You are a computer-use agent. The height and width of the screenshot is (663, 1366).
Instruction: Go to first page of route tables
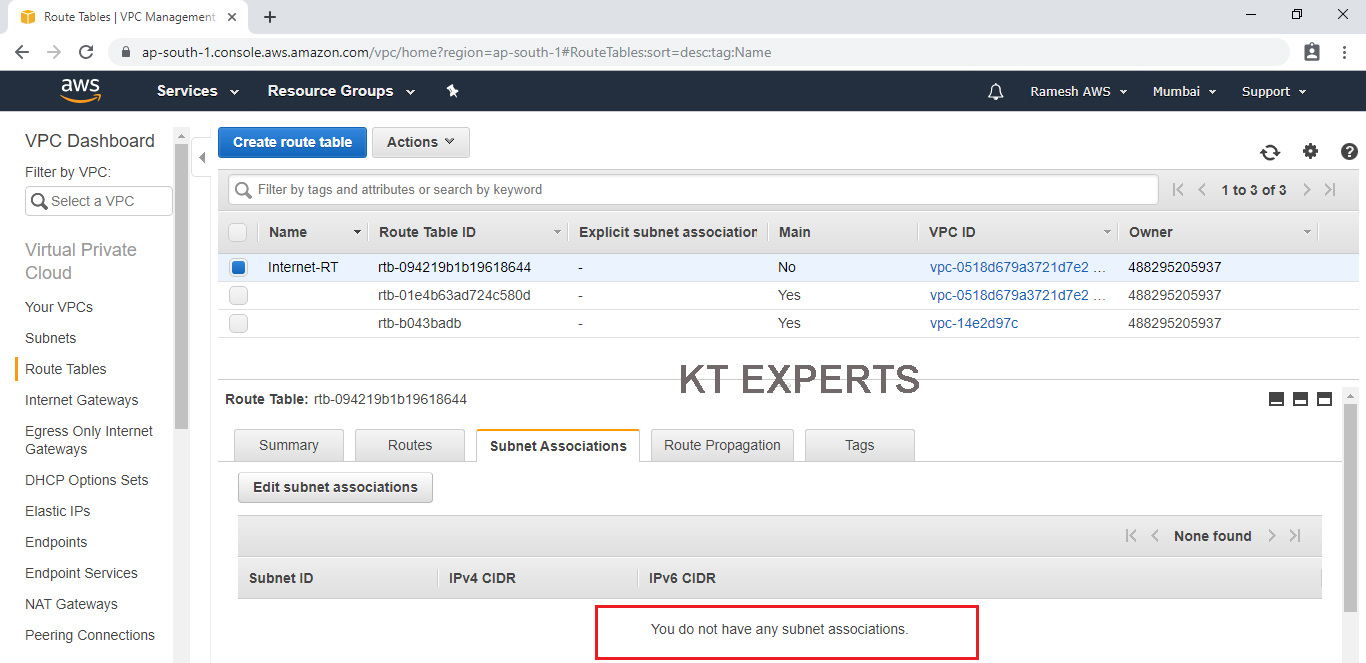click(1178, 190)
